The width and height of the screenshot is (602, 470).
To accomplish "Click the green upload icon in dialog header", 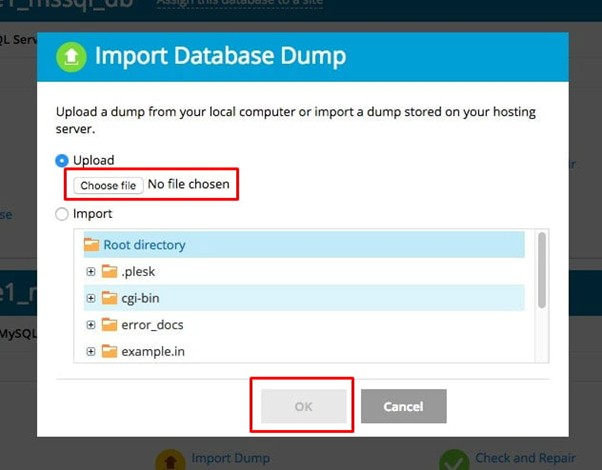I will click(x=69, y=56).
